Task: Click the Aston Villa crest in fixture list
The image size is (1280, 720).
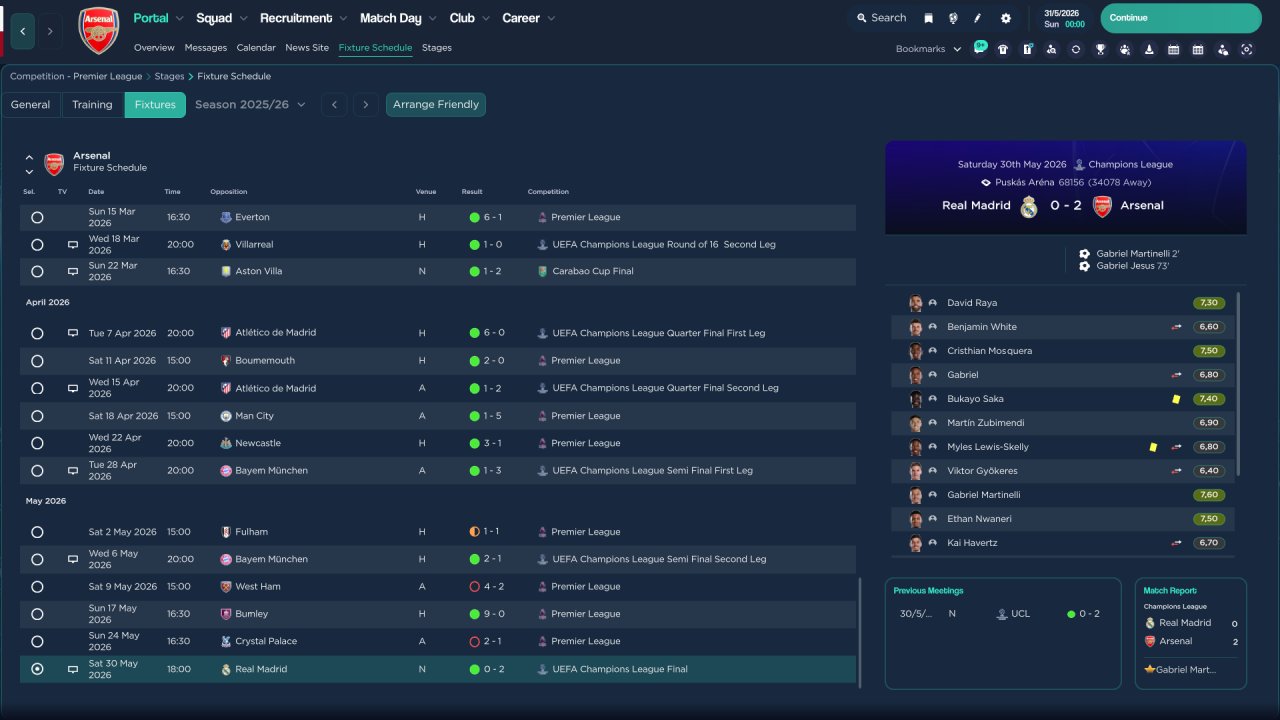Action: click(226, 271)
